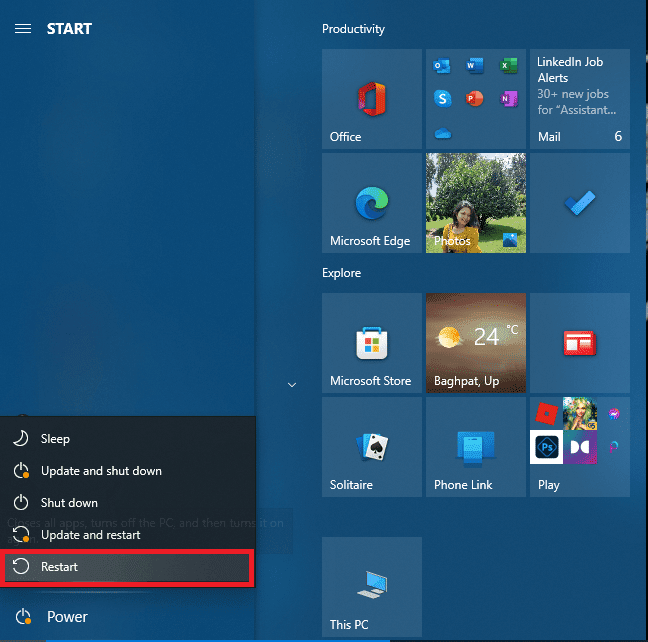This screenshot has width=648, height=642.
Task: Select Restart from the power menu
Action: pos(127,567)
